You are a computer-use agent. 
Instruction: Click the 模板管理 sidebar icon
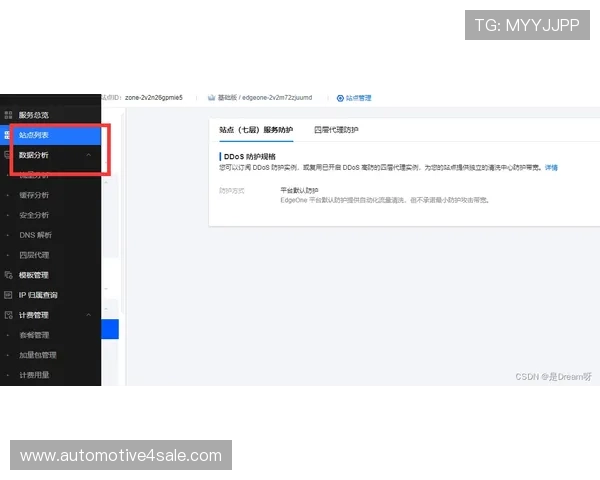pyautogui.click(x=8, y=275)
